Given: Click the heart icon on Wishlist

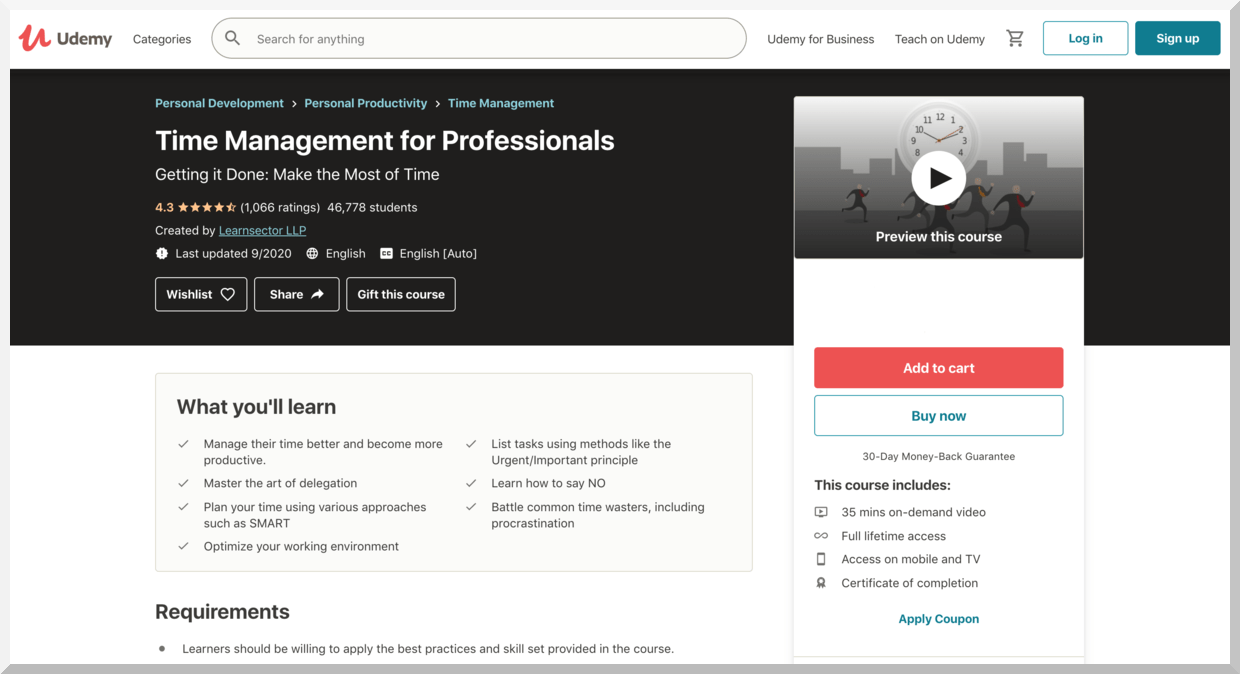Looking at the screenshot, I should 228,295.
